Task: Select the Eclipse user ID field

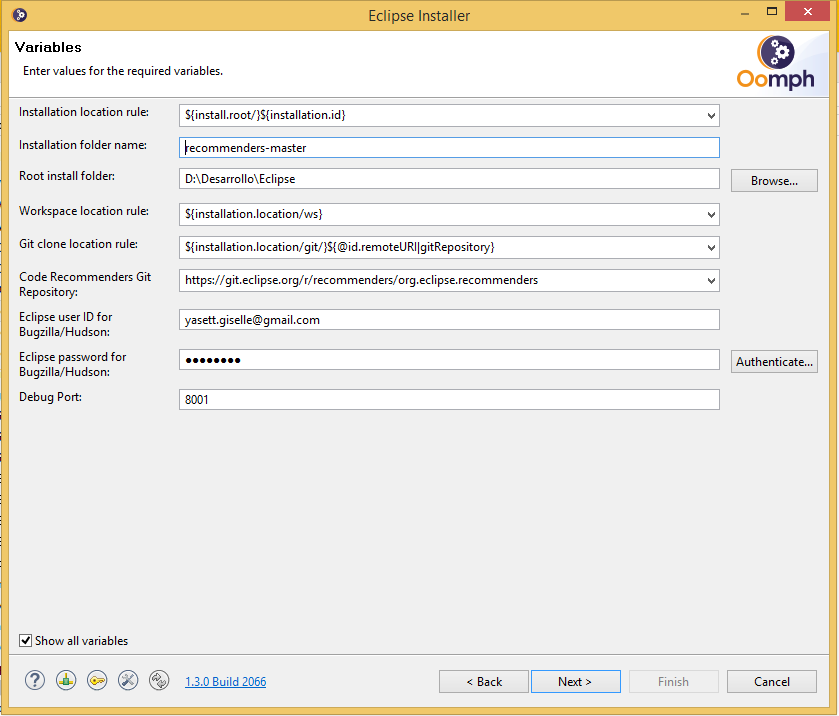Action: pyautogui.click(x=449, y=319)
